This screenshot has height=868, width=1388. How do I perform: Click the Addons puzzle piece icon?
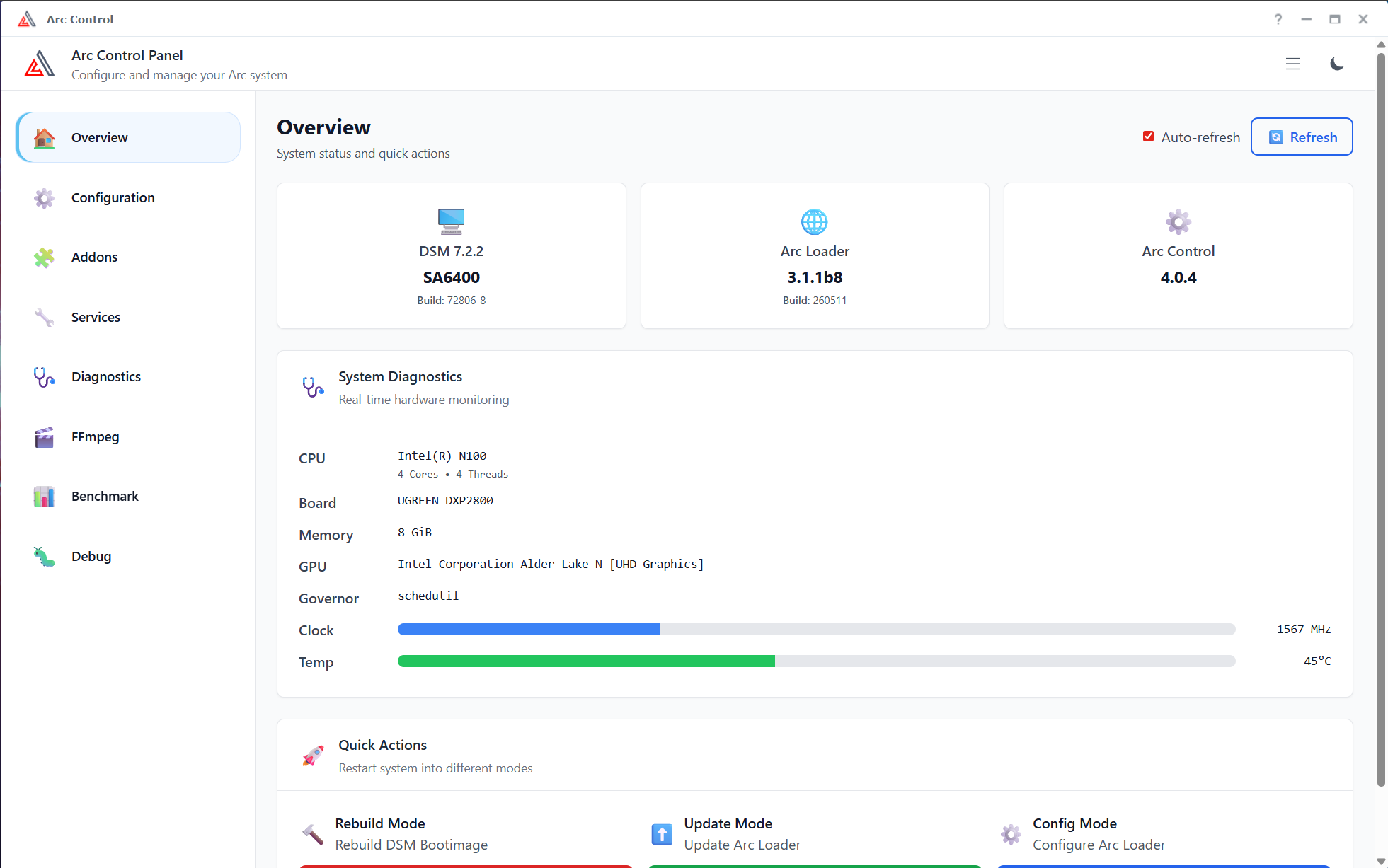(x=44, y=257)
